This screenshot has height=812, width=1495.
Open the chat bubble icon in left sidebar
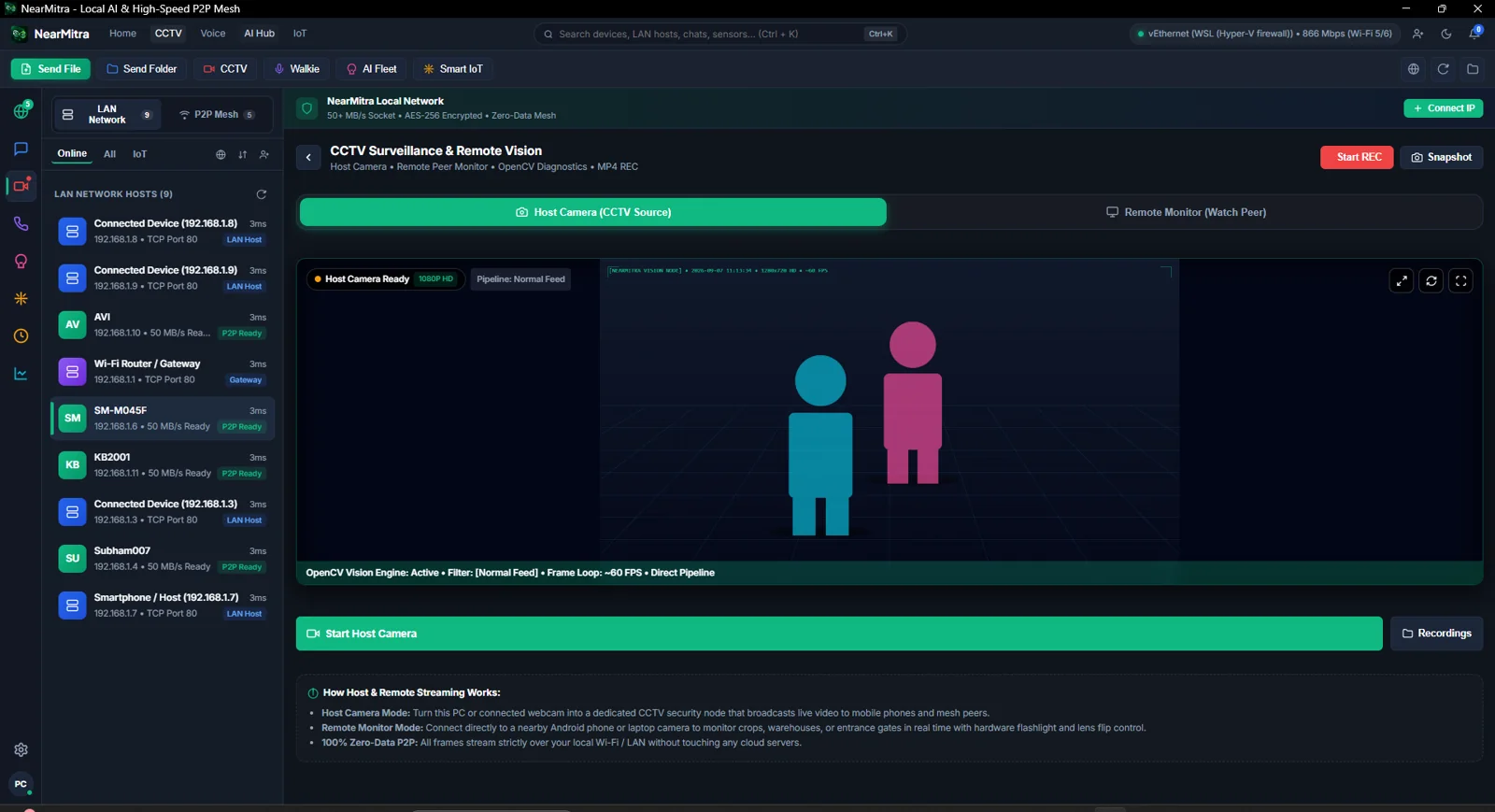[21, 149]
